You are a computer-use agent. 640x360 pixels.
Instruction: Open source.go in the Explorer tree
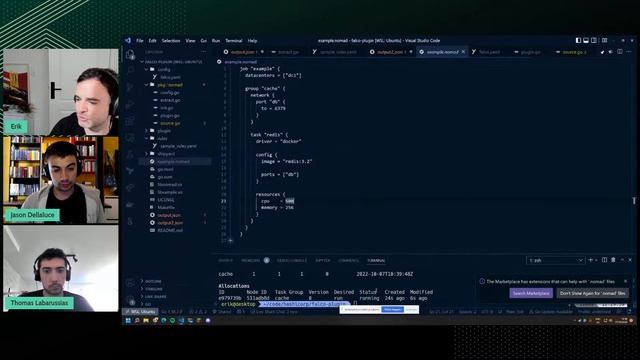(170, 123)
